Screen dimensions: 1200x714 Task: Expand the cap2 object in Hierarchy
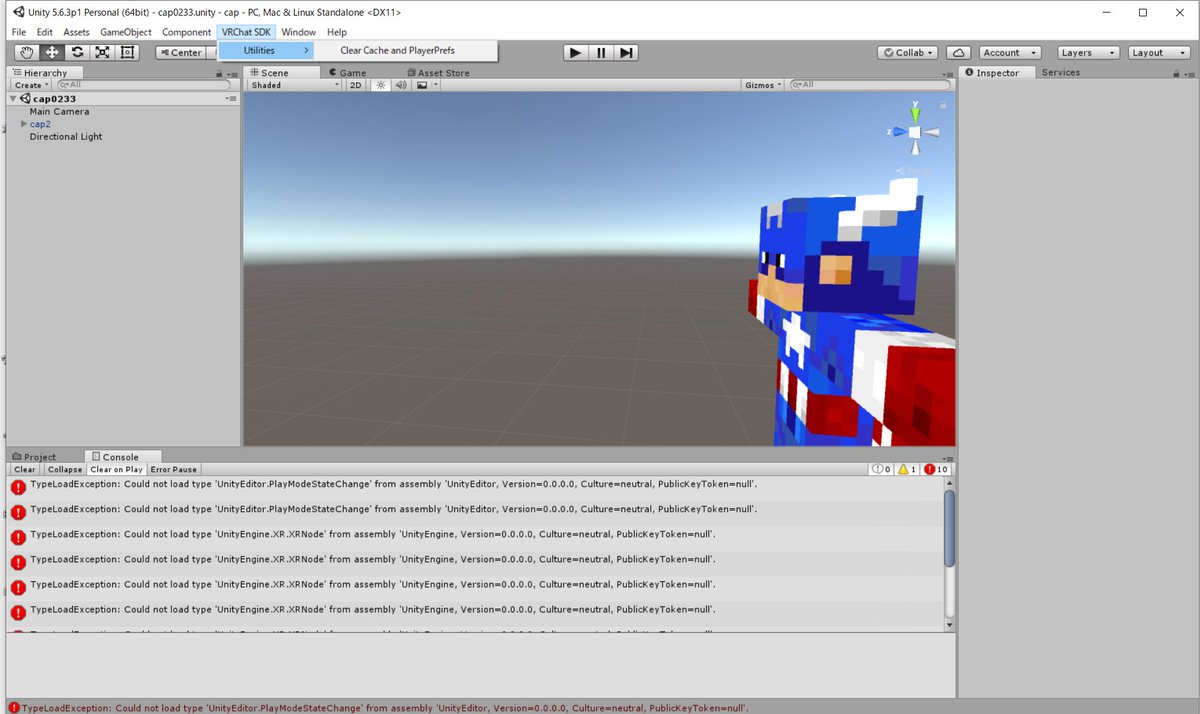point(24,124)
